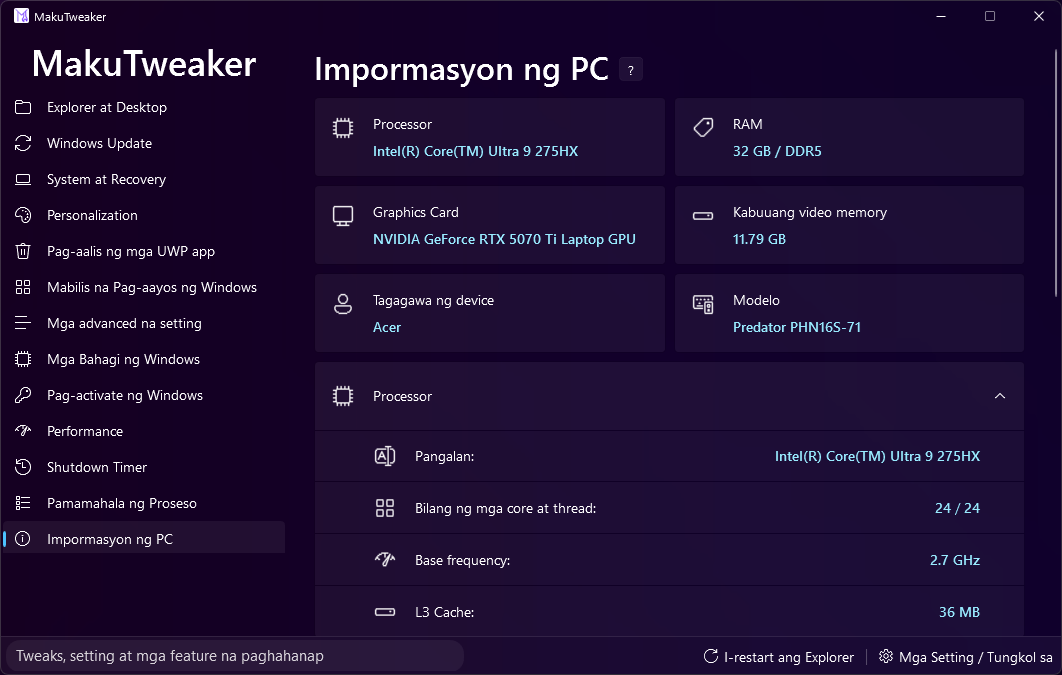This screenshot has height=675, width=1062.
Task: Click the Intel Core Ultra 9 275HX link in top card
Action: pyautogui.click(x=475, y=151)
